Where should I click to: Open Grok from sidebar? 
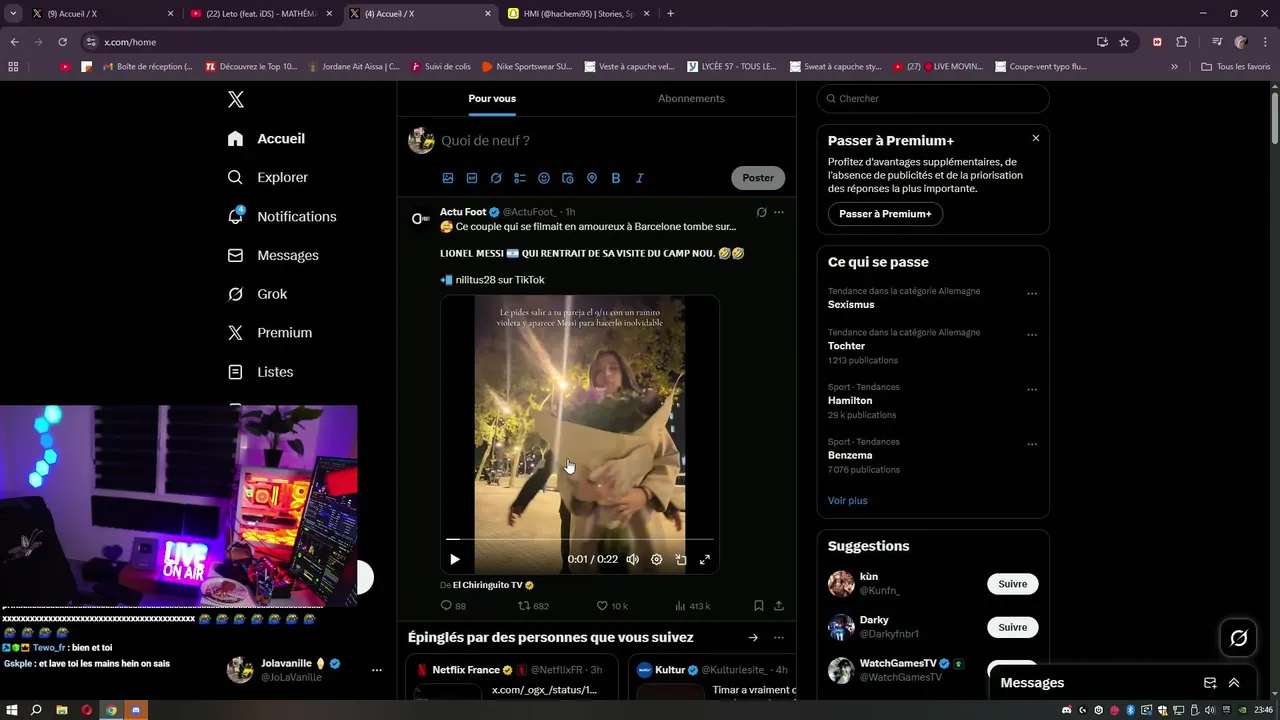click(257, 294)
